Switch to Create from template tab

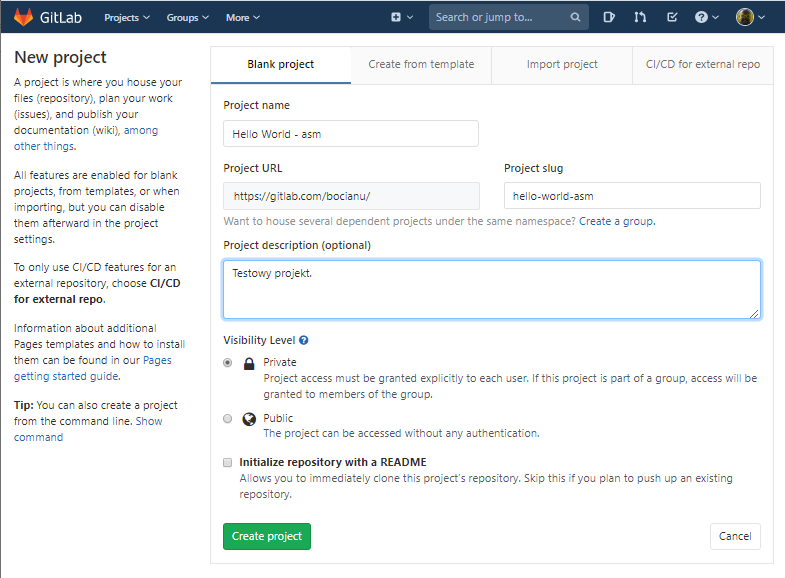point(421,65)
